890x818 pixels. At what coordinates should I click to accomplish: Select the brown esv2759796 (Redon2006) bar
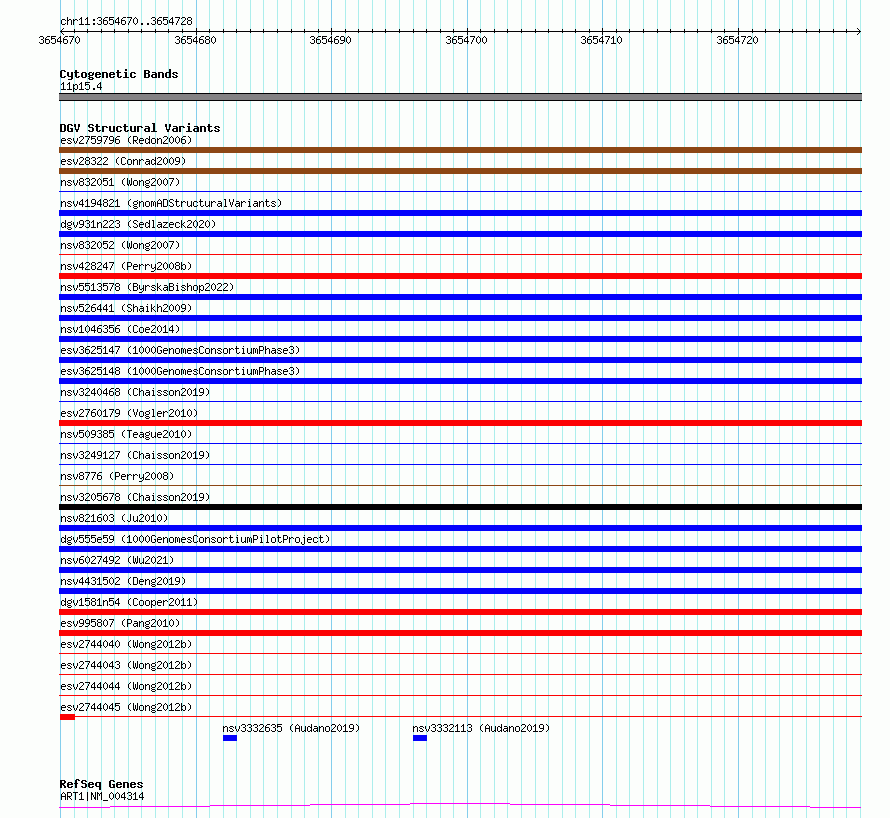[460, 150]
